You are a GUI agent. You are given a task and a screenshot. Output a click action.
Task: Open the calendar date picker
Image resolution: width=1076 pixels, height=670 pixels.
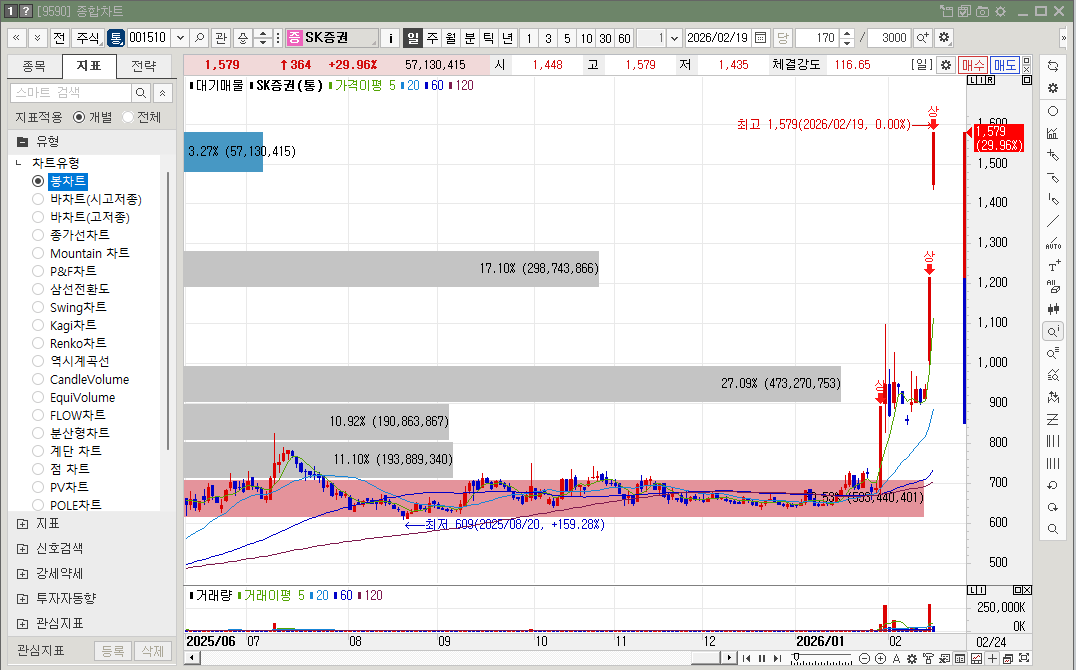[x=760, y=38]
